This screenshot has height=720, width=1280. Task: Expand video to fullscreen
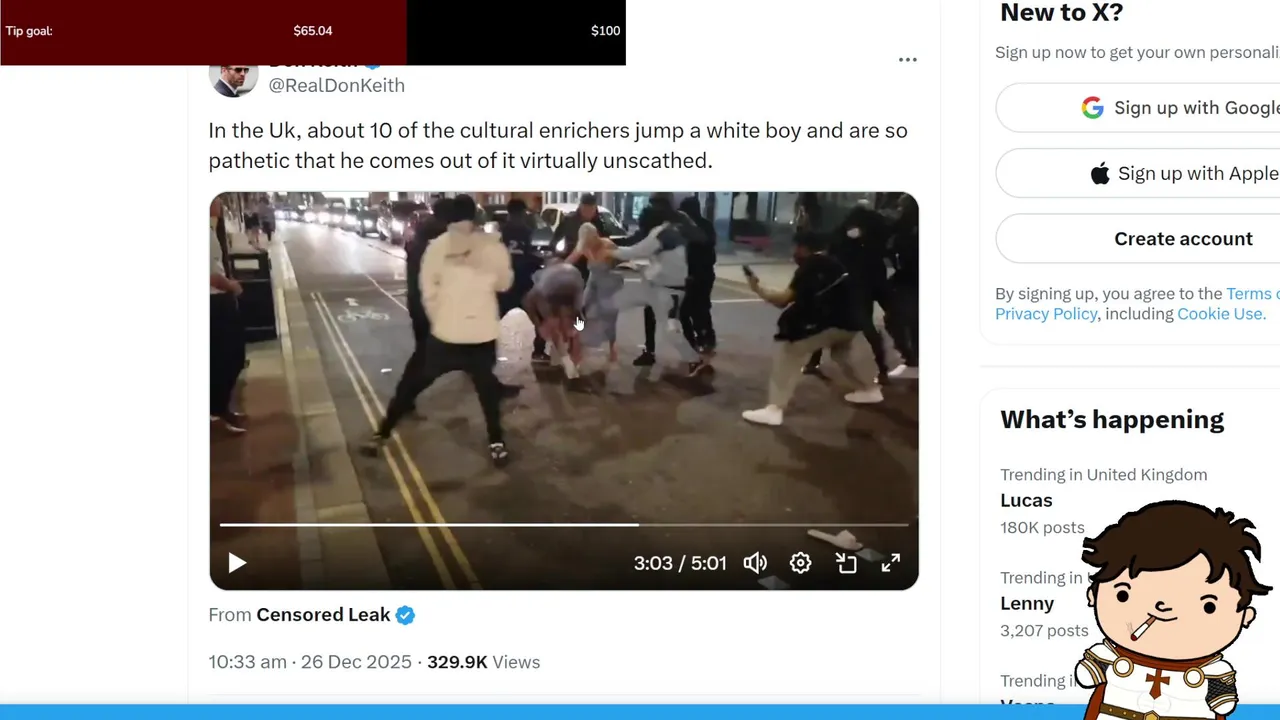click(890, 563)
